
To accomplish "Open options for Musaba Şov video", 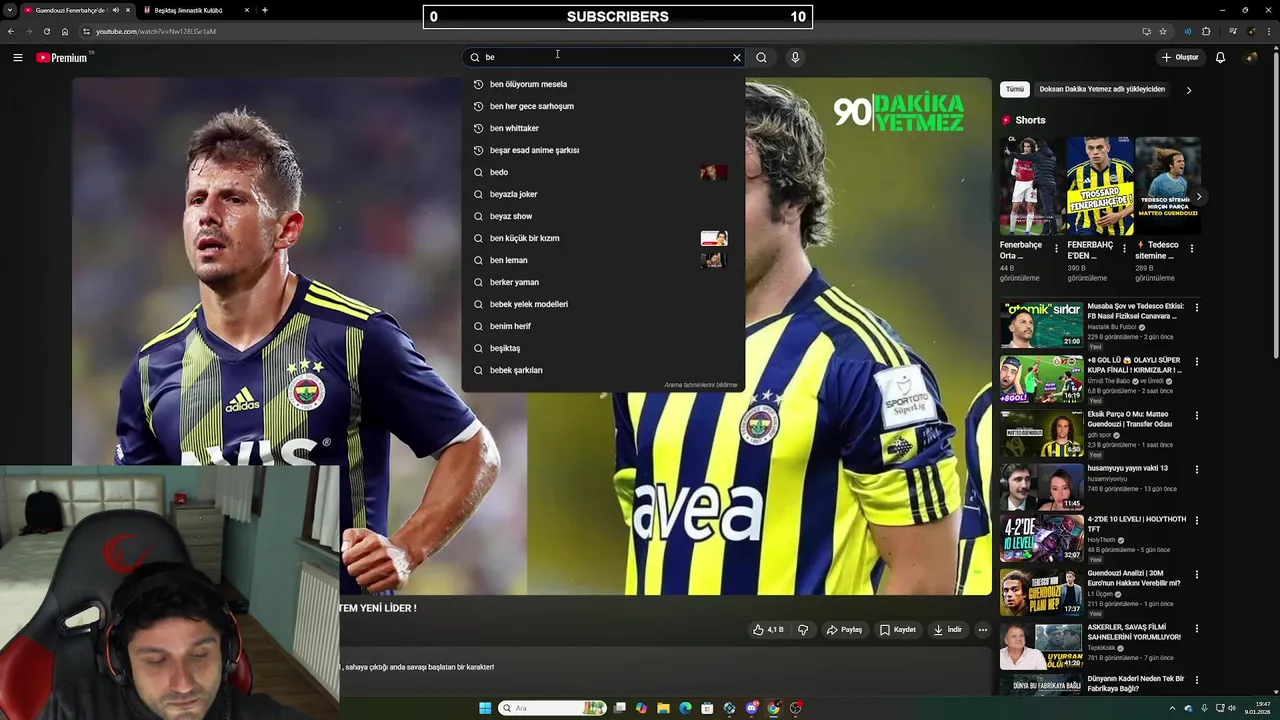I will click(1196, 307).
